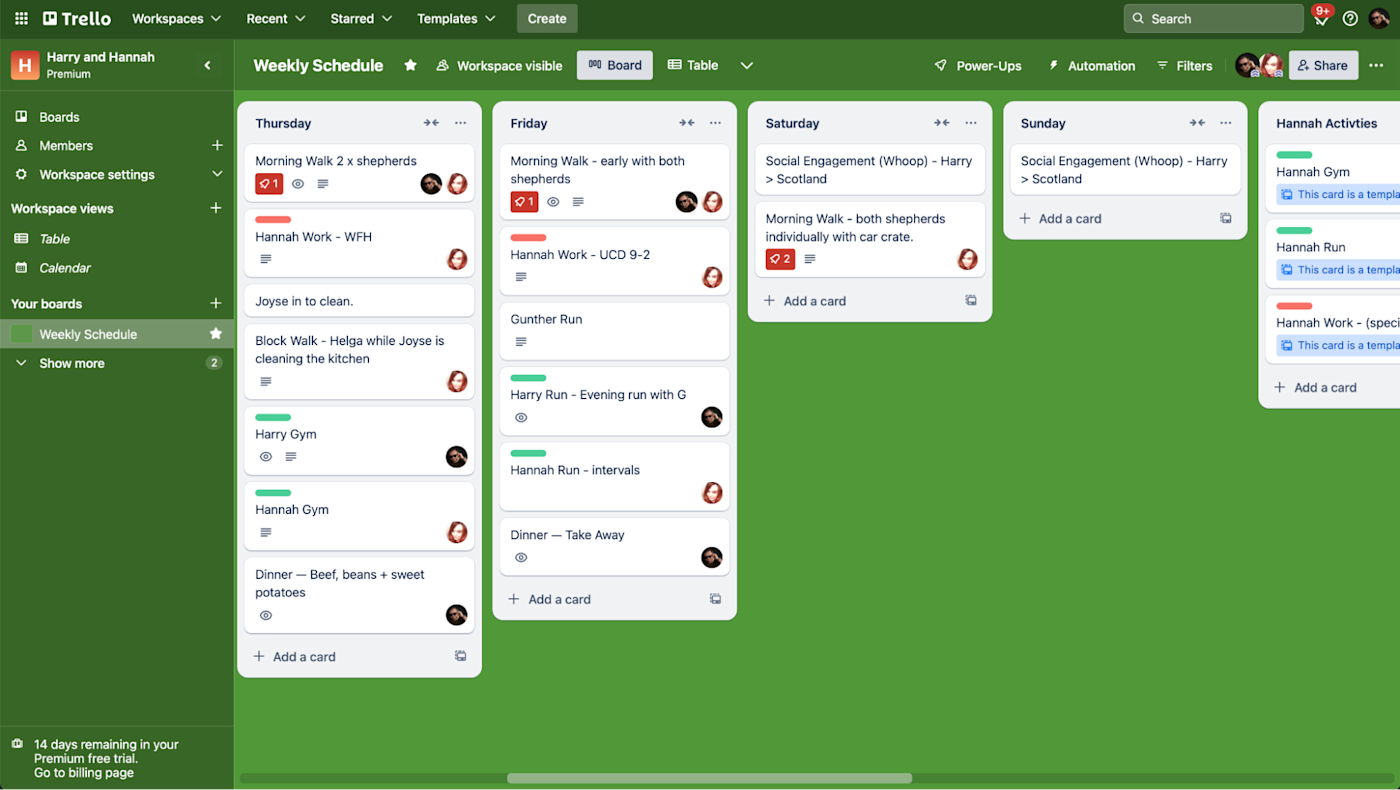1400x790 pixels.
Task: Expand the board views chevron next to Table
Action: pyautogui.click(x=746, y=65)
